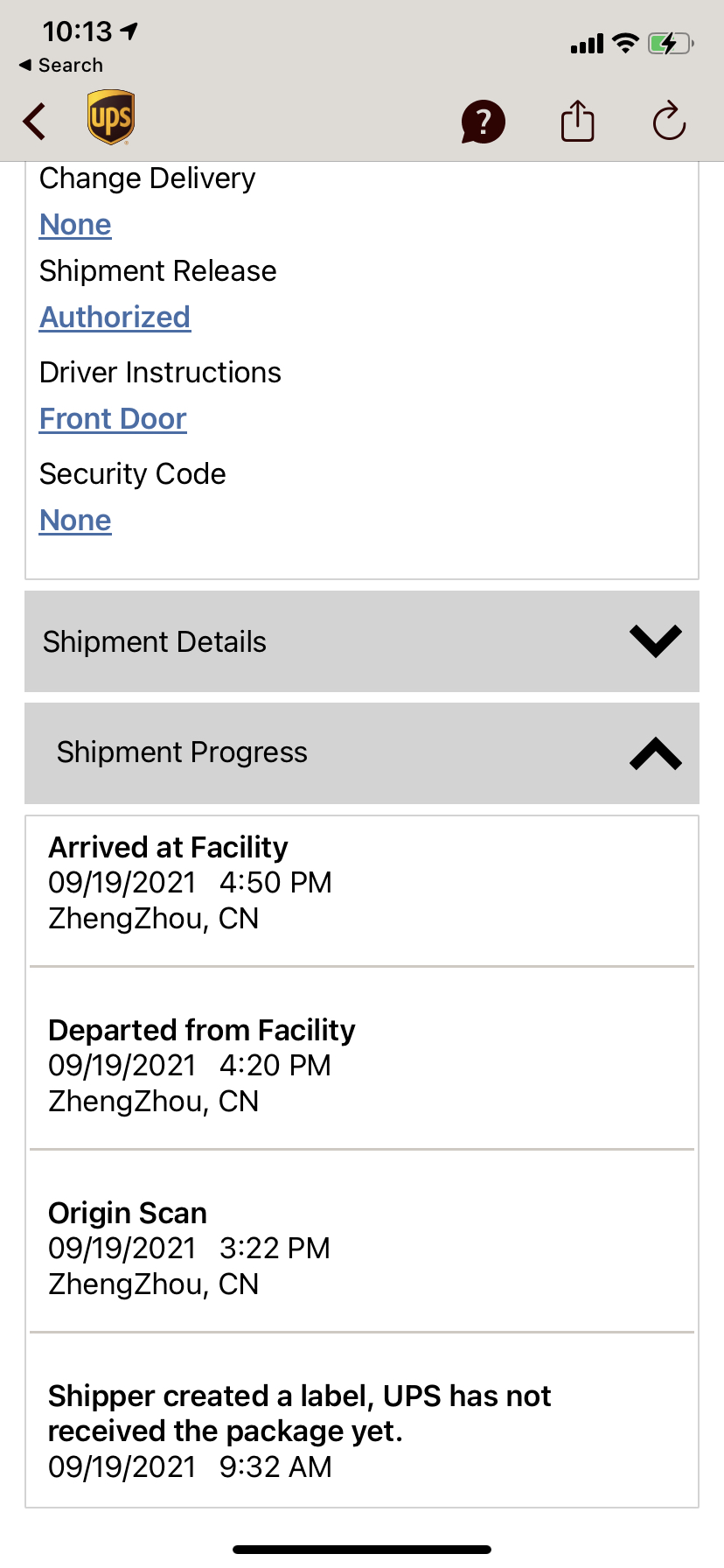Edit the Front Door driver instructions link
This screenshot has height=1568, width=724.
coord(113,419)
